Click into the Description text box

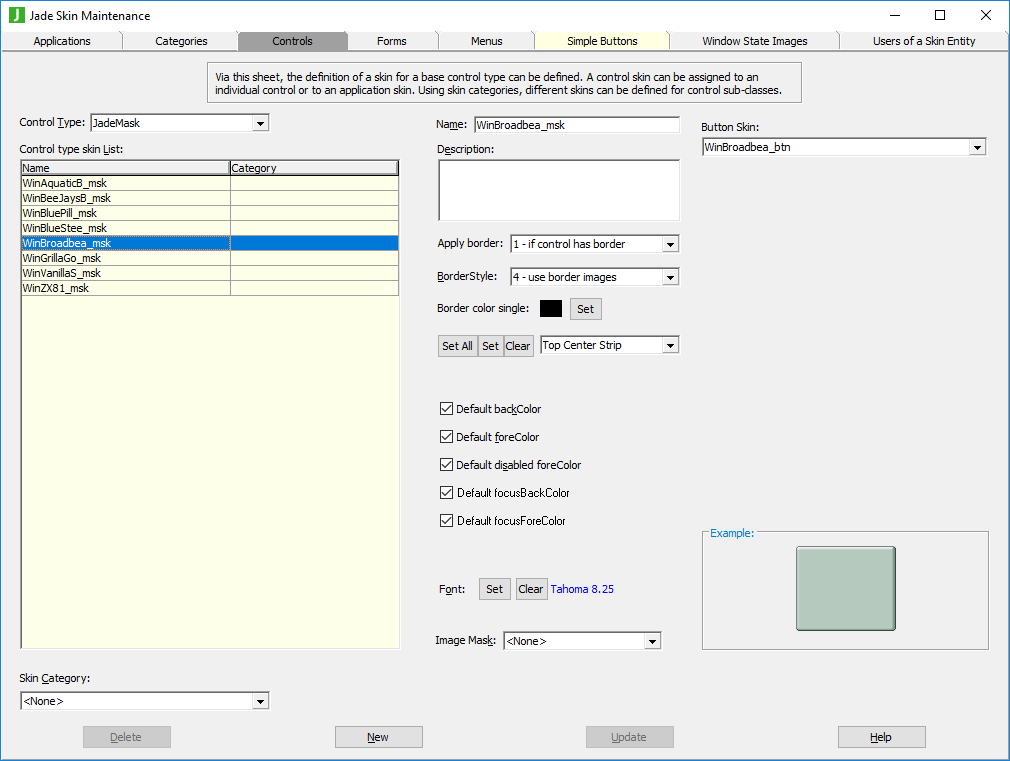(558, 190)
